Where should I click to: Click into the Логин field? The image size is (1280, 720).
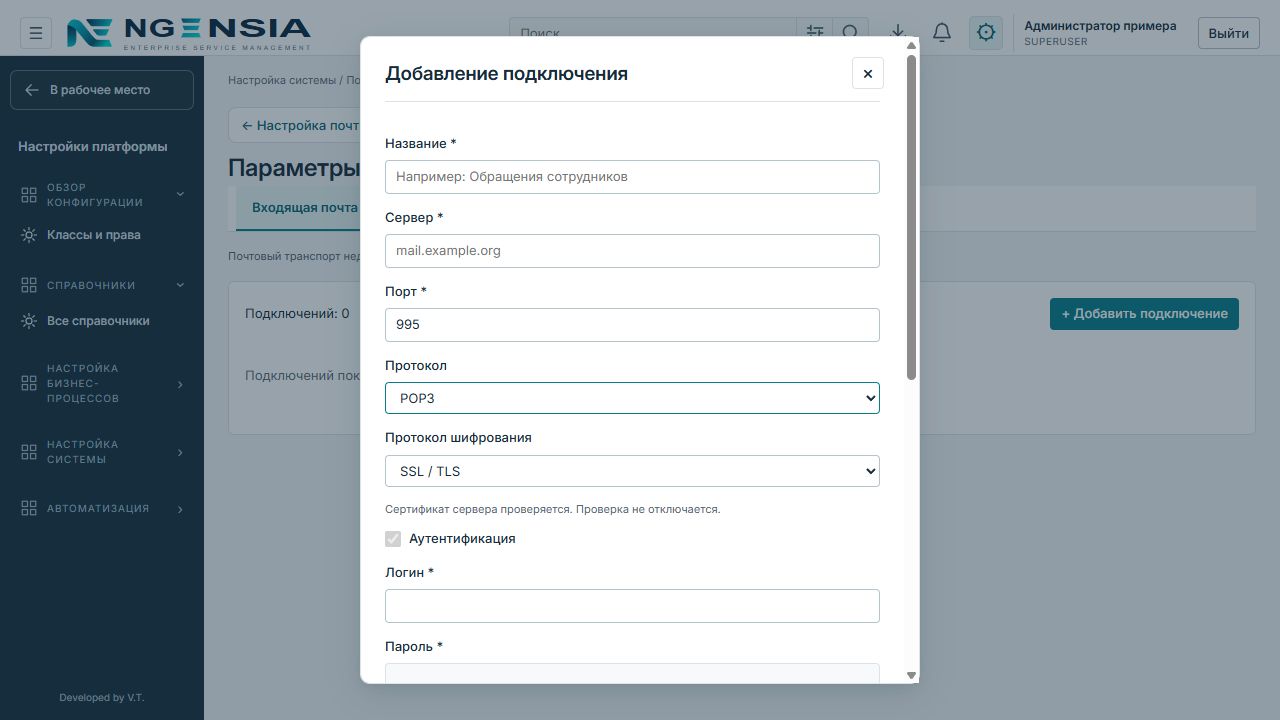(x=632, y=606)
